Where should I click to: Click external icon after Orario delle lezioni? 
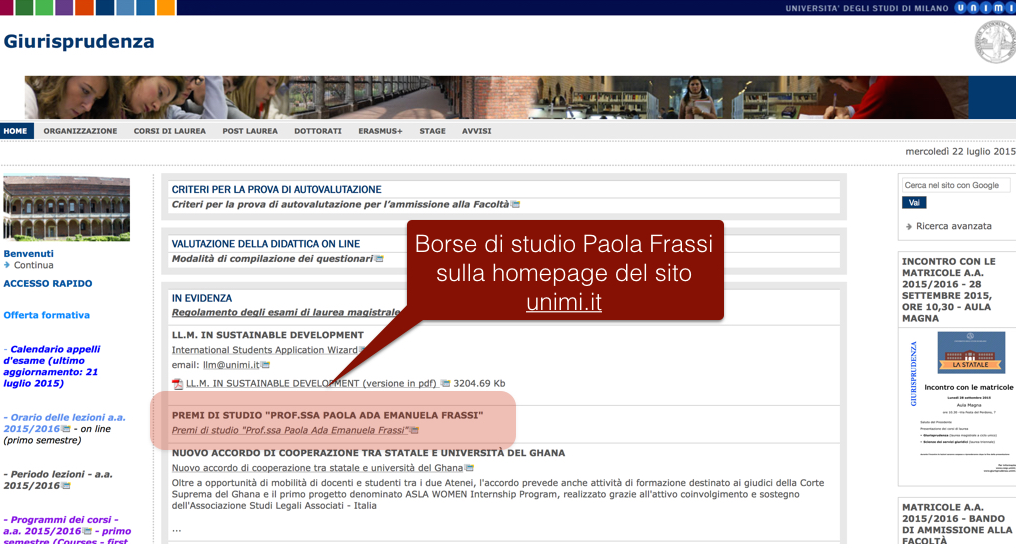pyautogui.click(x=66, y=429)
